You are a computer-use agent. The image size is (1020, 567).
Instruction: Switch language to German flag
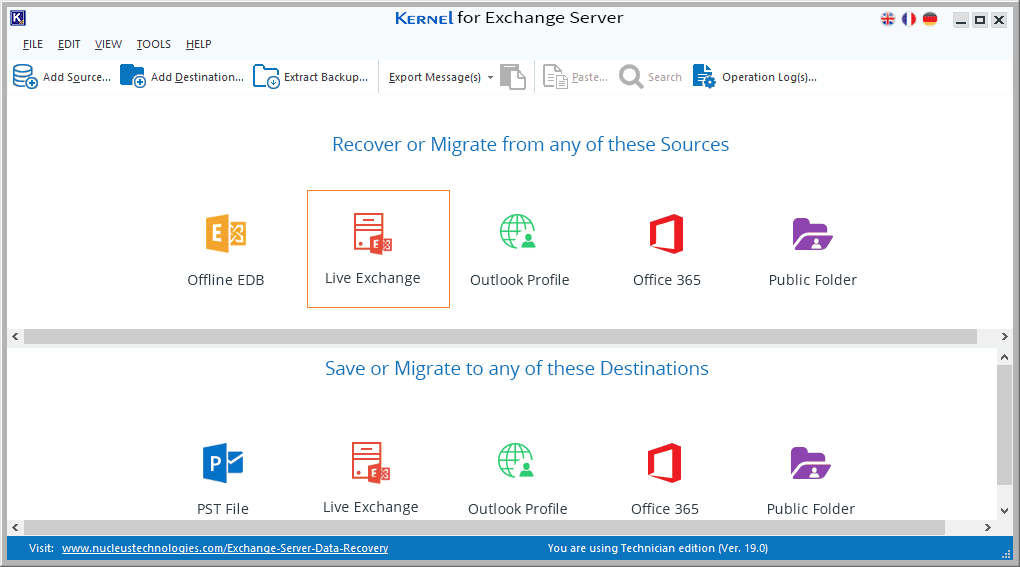click(x=930, y=20)
